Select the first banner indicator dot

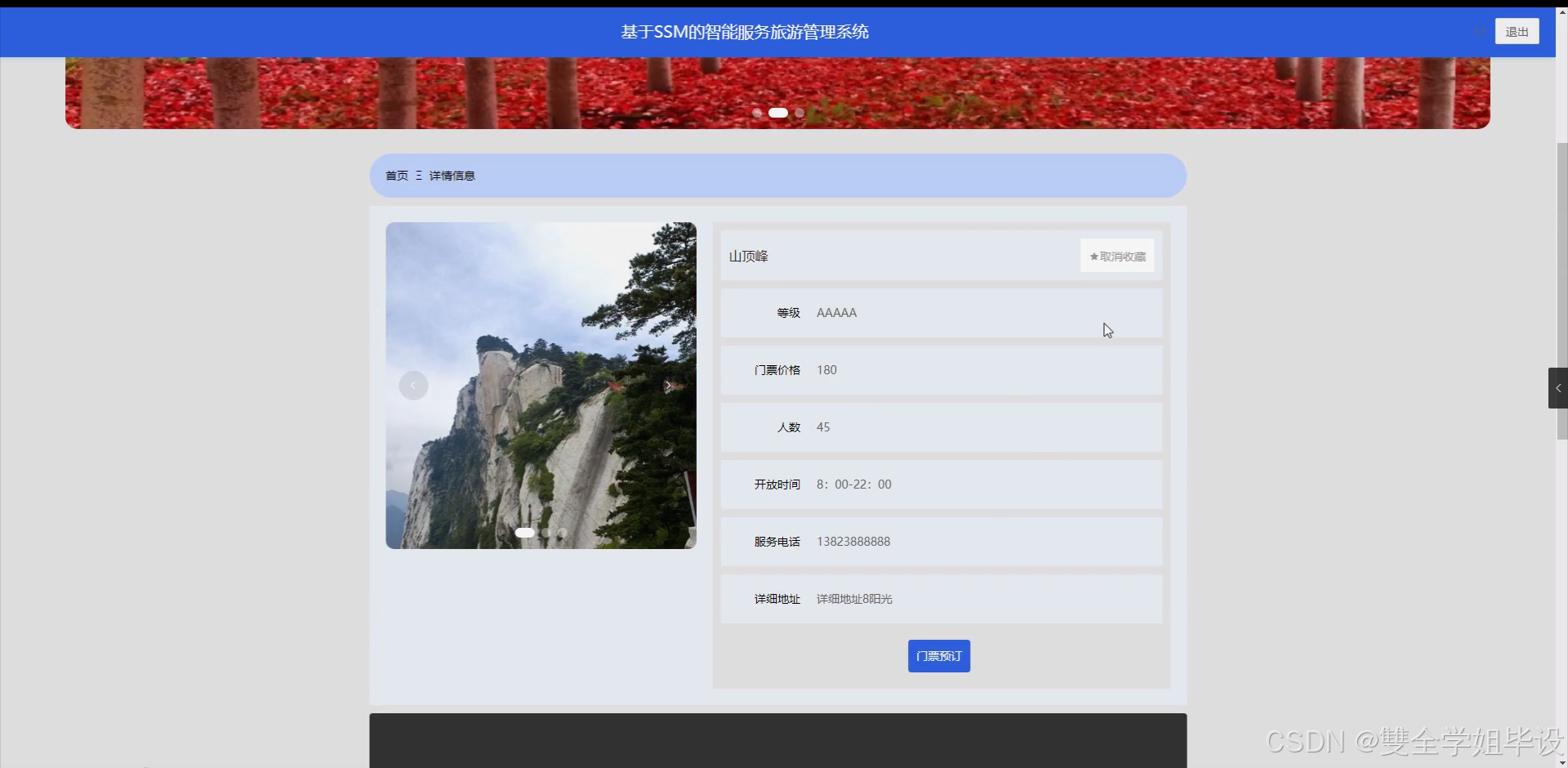(758, 113)
